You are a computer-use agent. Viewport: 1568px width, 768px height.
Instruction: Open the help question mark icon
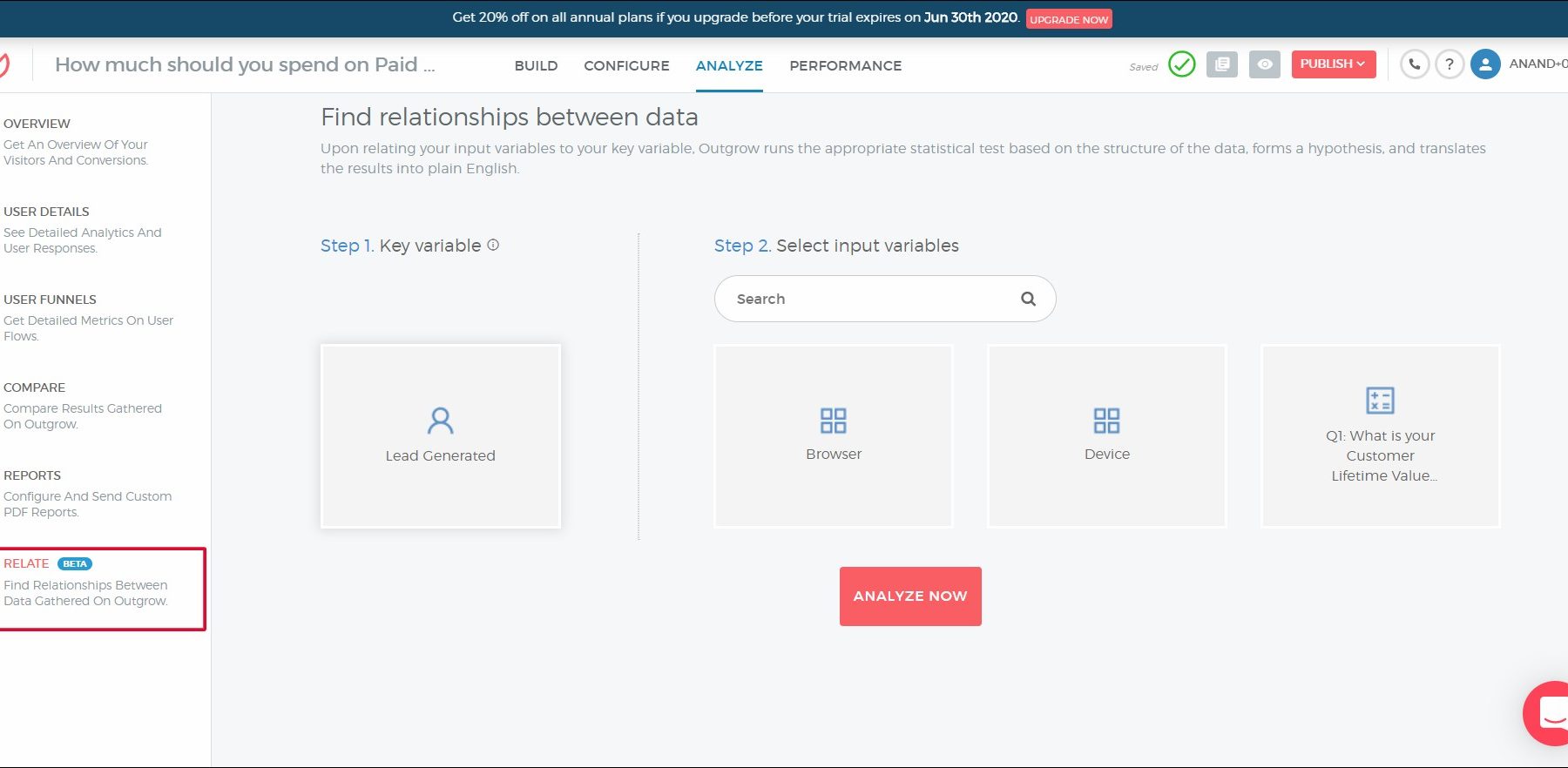click(1450, 64)
